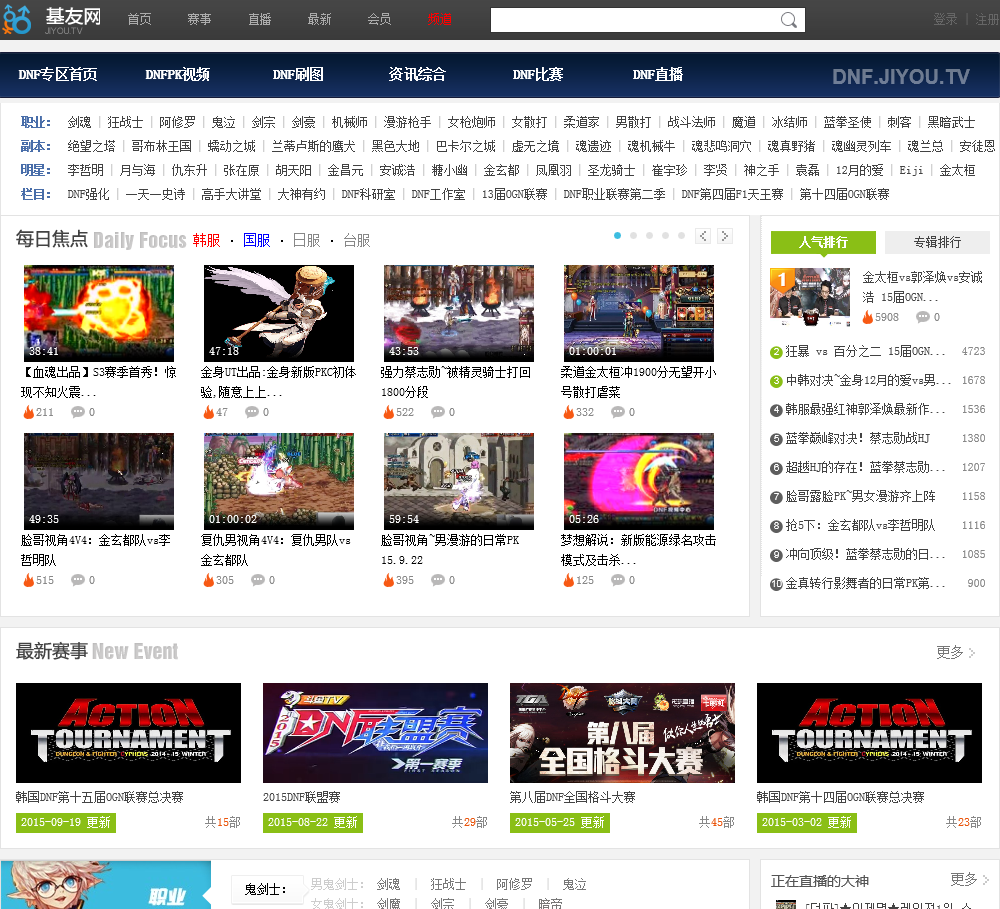Open DNFPK视频 in blue nav bar
1000x909 pixels.
coord(177,75)
